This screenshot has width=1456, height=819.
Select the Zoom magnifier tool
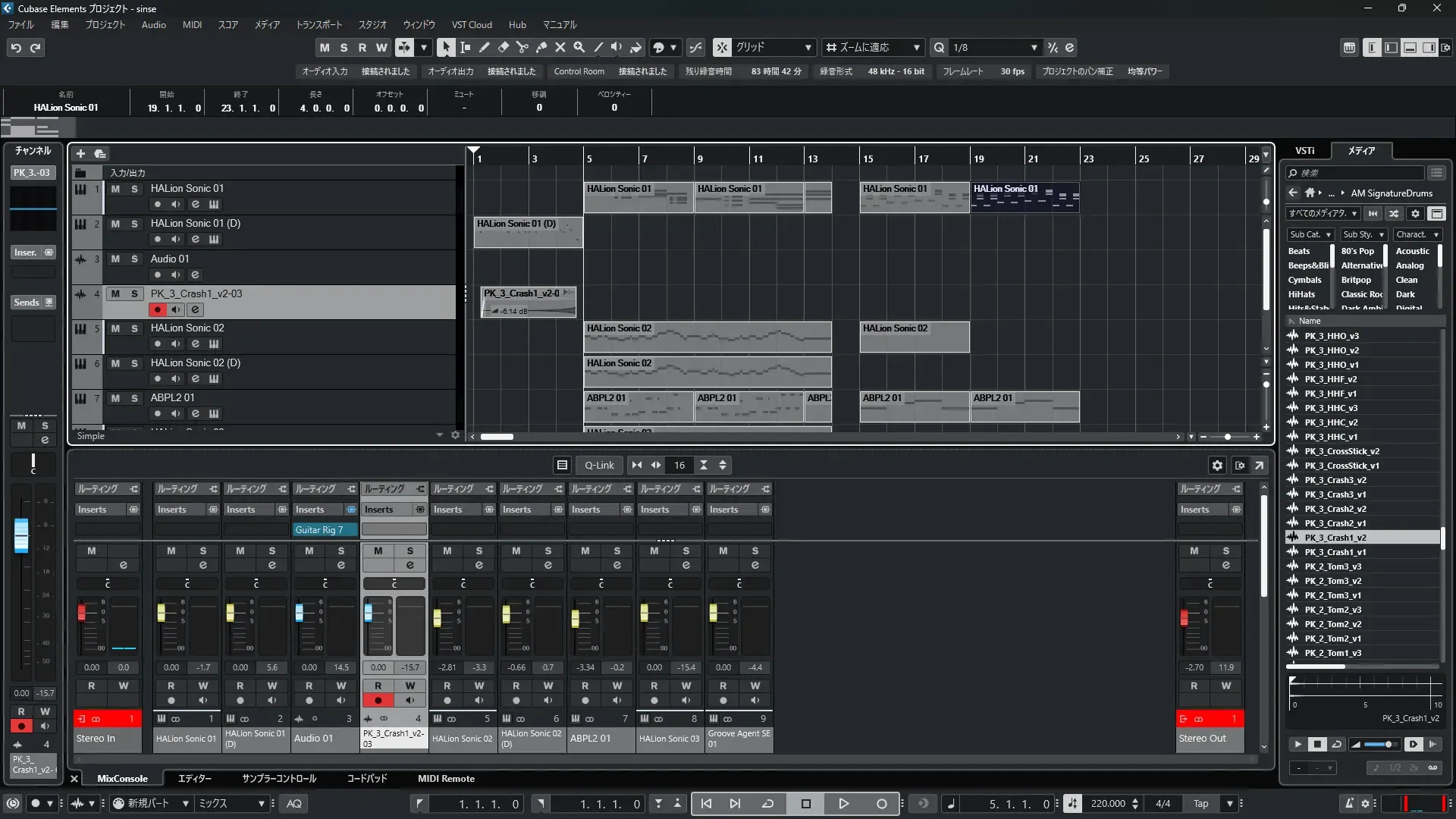point(579,47)
